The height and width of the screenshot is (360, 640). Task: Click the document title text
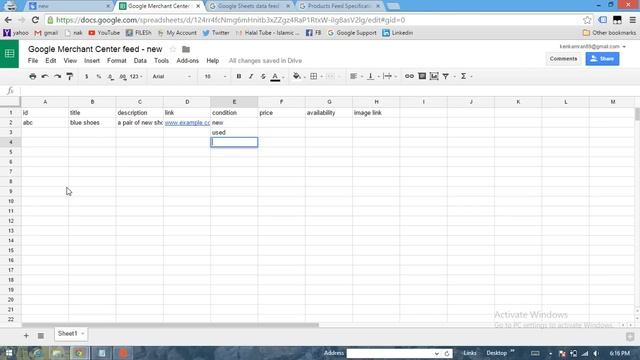tap(95, 49)
